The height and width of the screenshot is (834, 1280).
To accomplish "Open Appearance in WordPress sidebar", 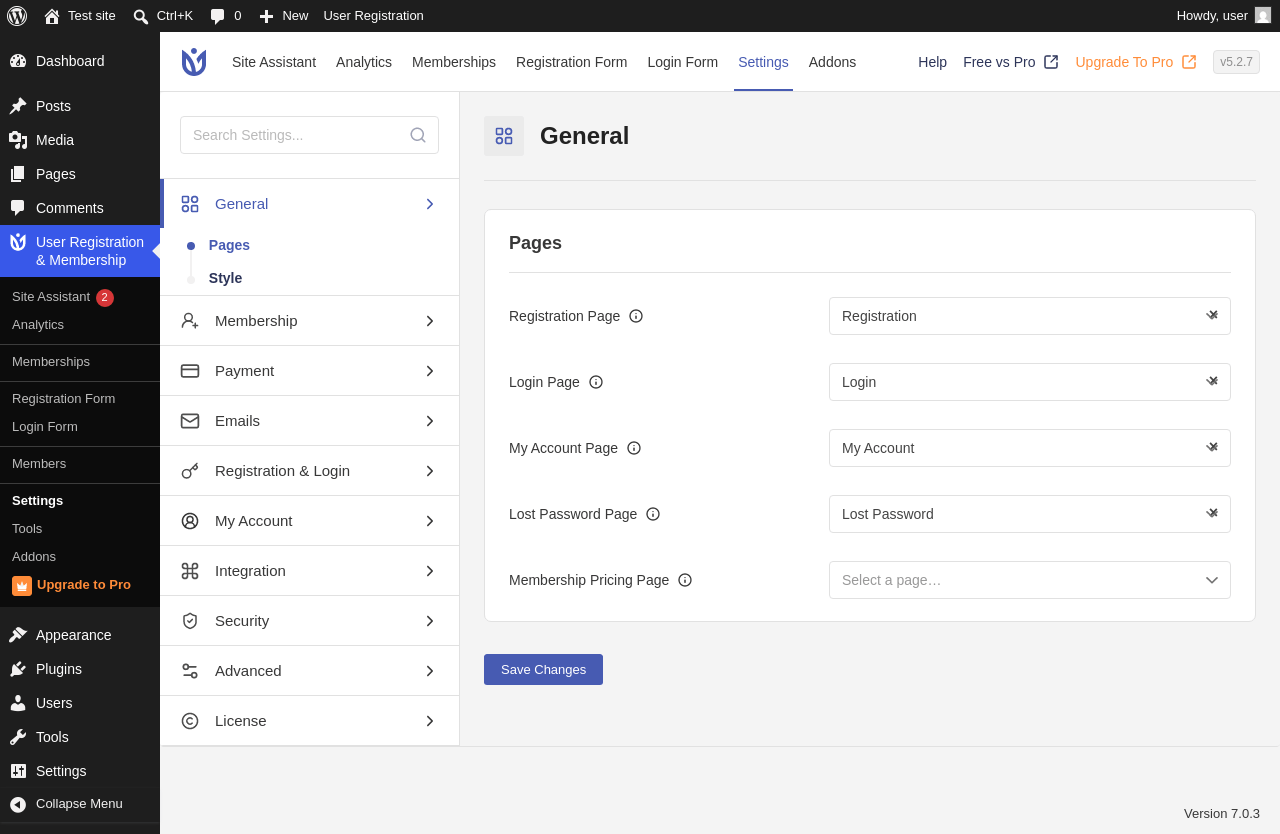I will coord(80,635).
